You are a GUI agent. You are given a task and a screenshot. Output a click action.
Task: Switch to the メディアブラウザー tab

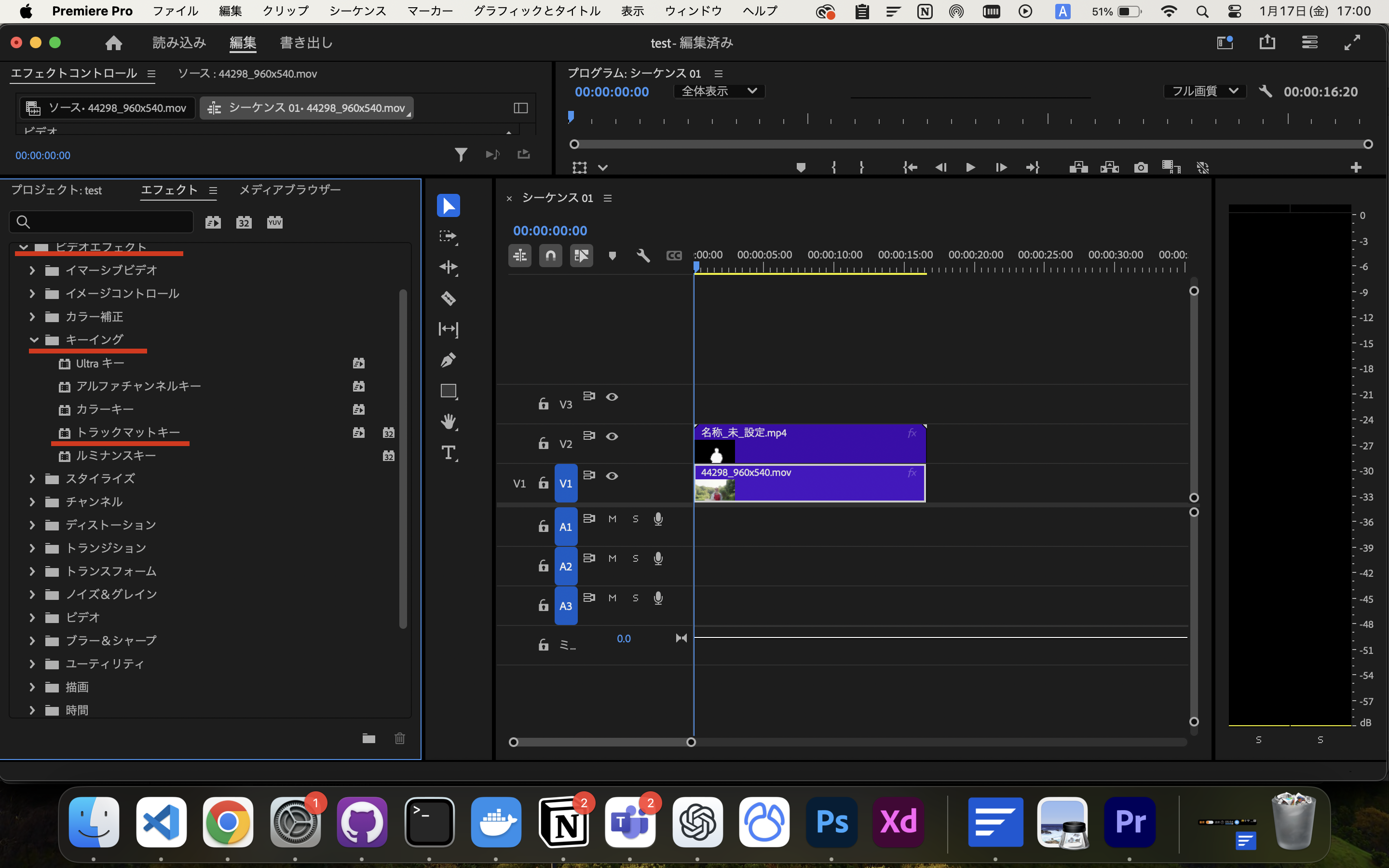tap(290, 190)
